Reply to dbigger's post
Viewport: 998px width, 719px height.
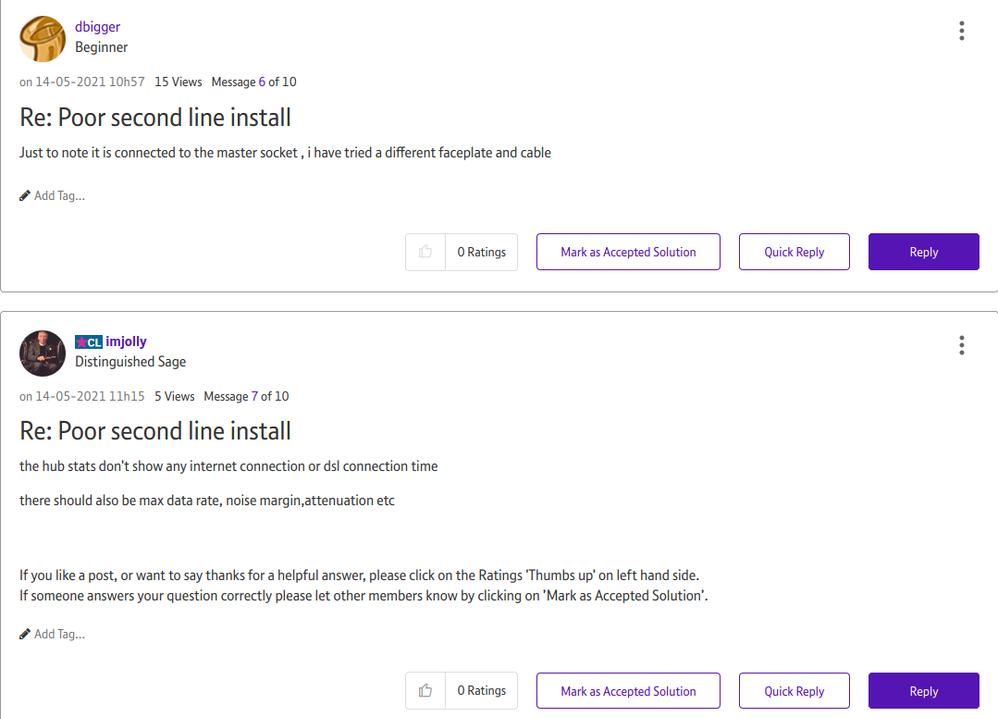(x=923, y=251)
